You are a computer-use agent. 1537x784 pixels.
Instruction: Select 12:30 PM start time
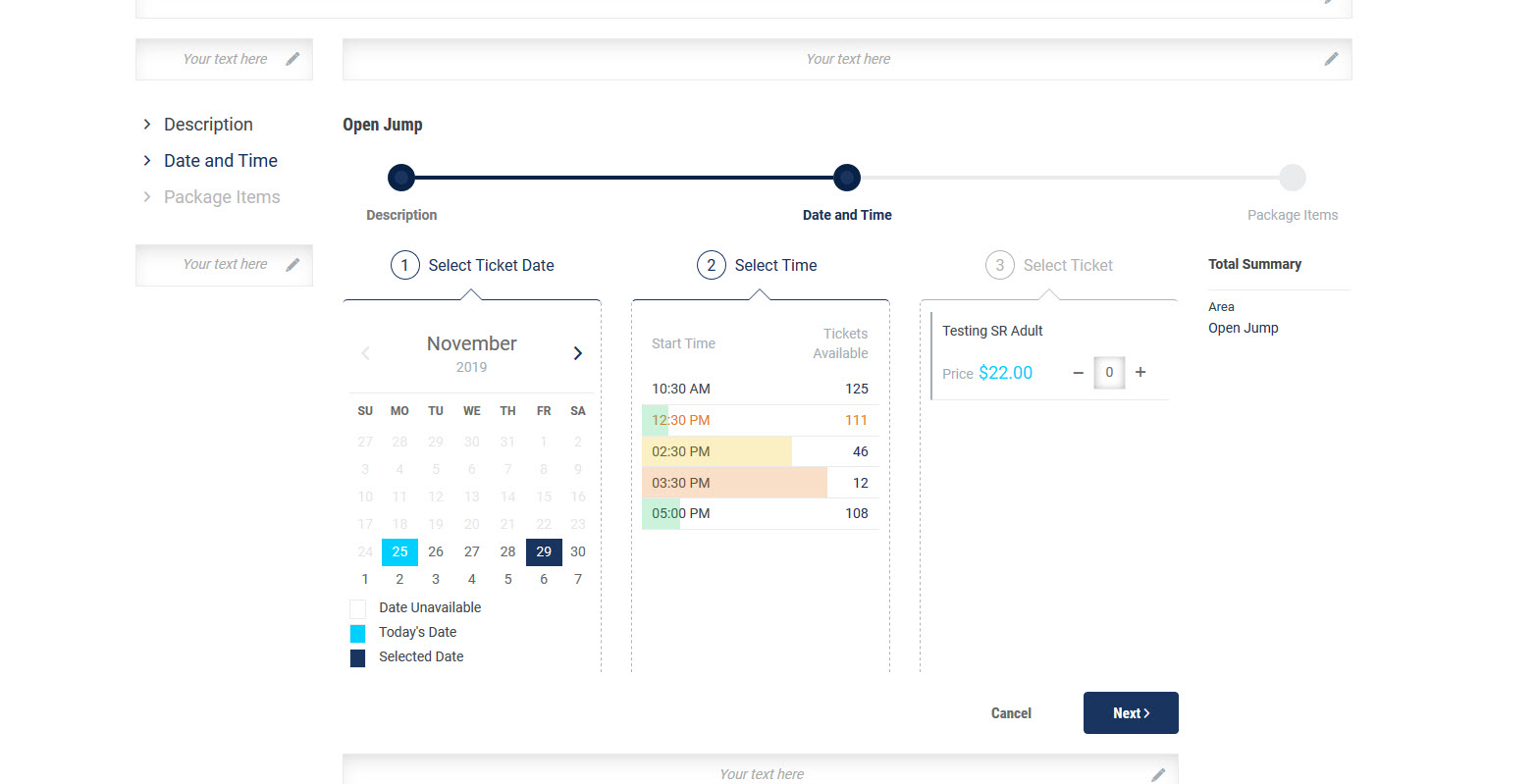point(761,420)
